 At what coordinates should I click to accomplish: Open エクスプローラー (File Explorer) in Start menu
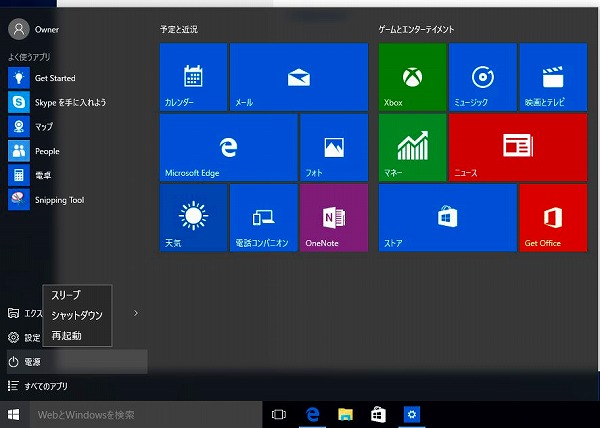click(x=24, y=313)
